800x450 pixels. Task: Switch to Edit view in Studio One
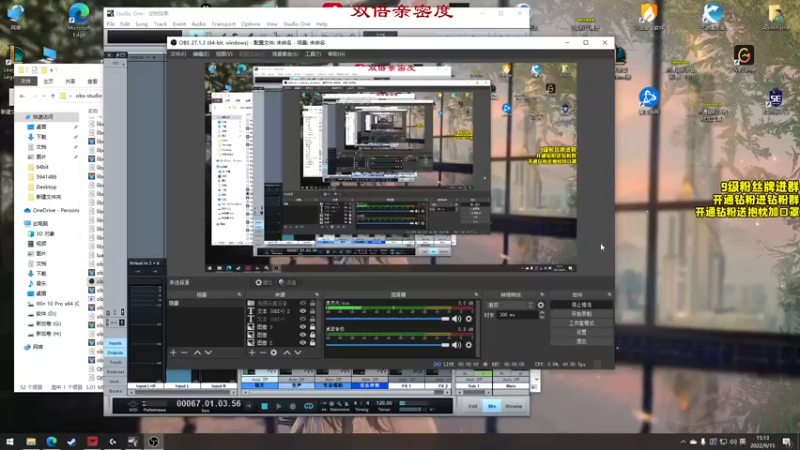tap(473, 406)
